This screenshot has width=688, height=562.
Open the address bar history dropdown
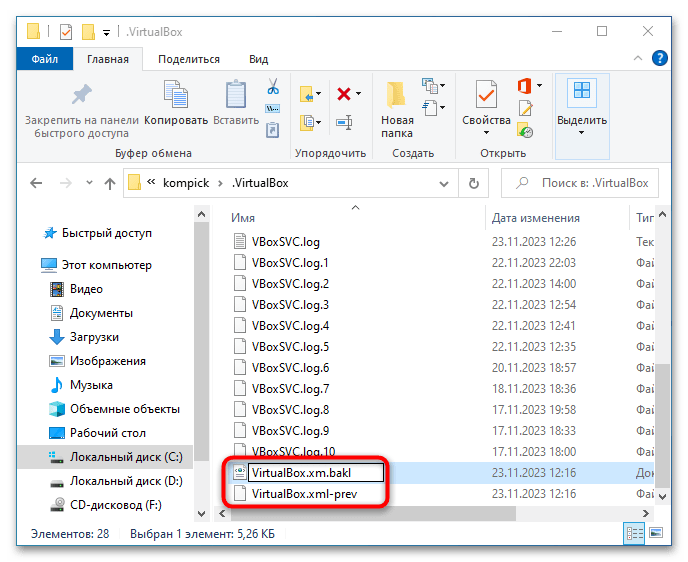coord(444,183)
